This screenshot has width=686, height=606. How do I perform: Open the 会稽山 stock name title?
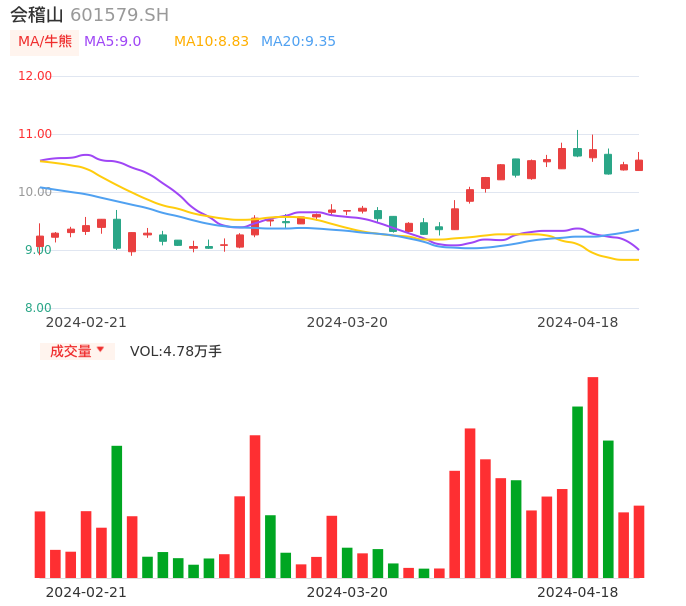[37, 15]
